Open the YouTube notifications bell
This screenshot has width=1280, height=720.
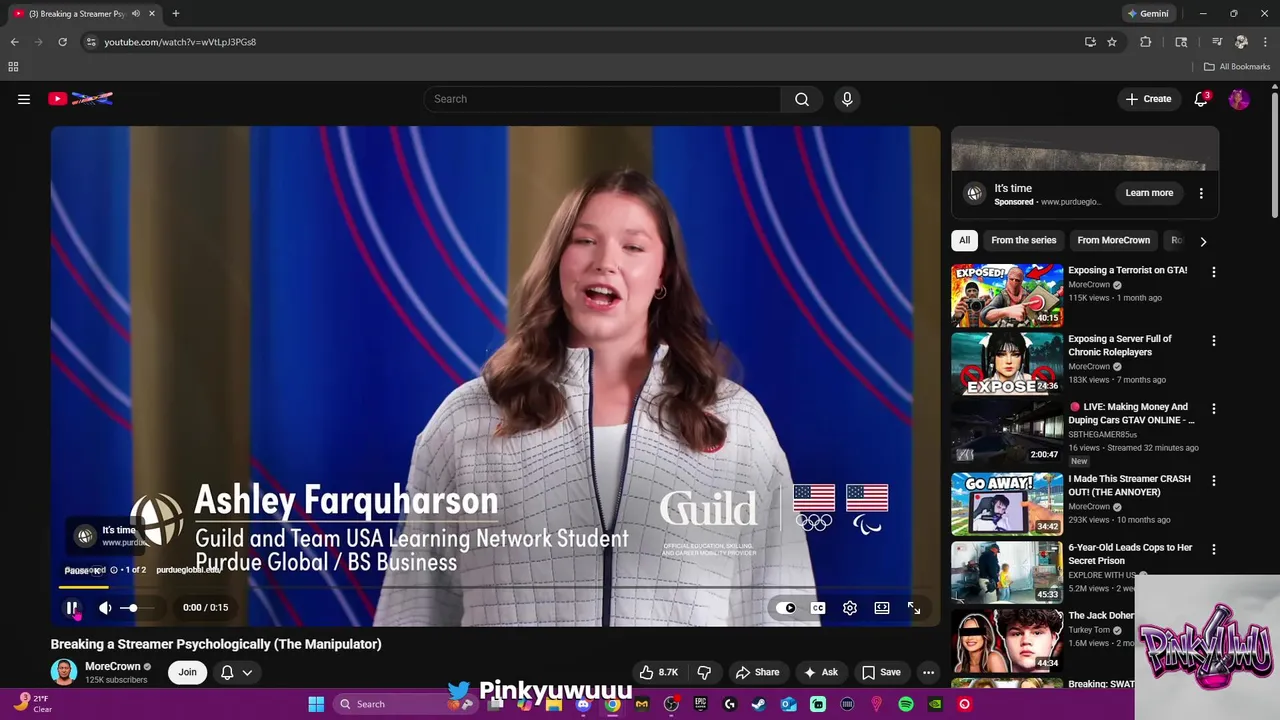(x=1201, y=99)
